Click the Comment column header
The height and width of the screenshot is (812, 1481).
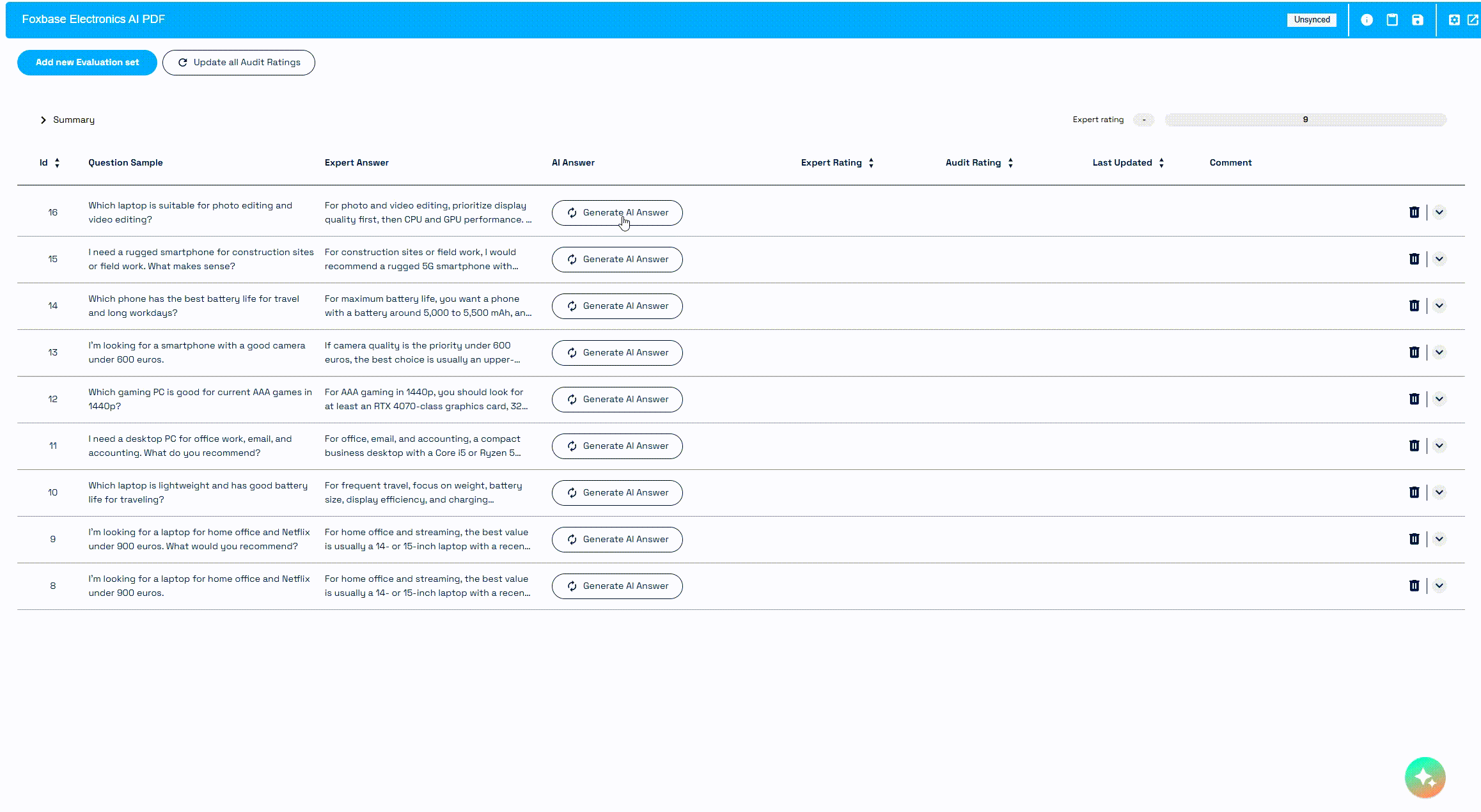point(1230,163)
